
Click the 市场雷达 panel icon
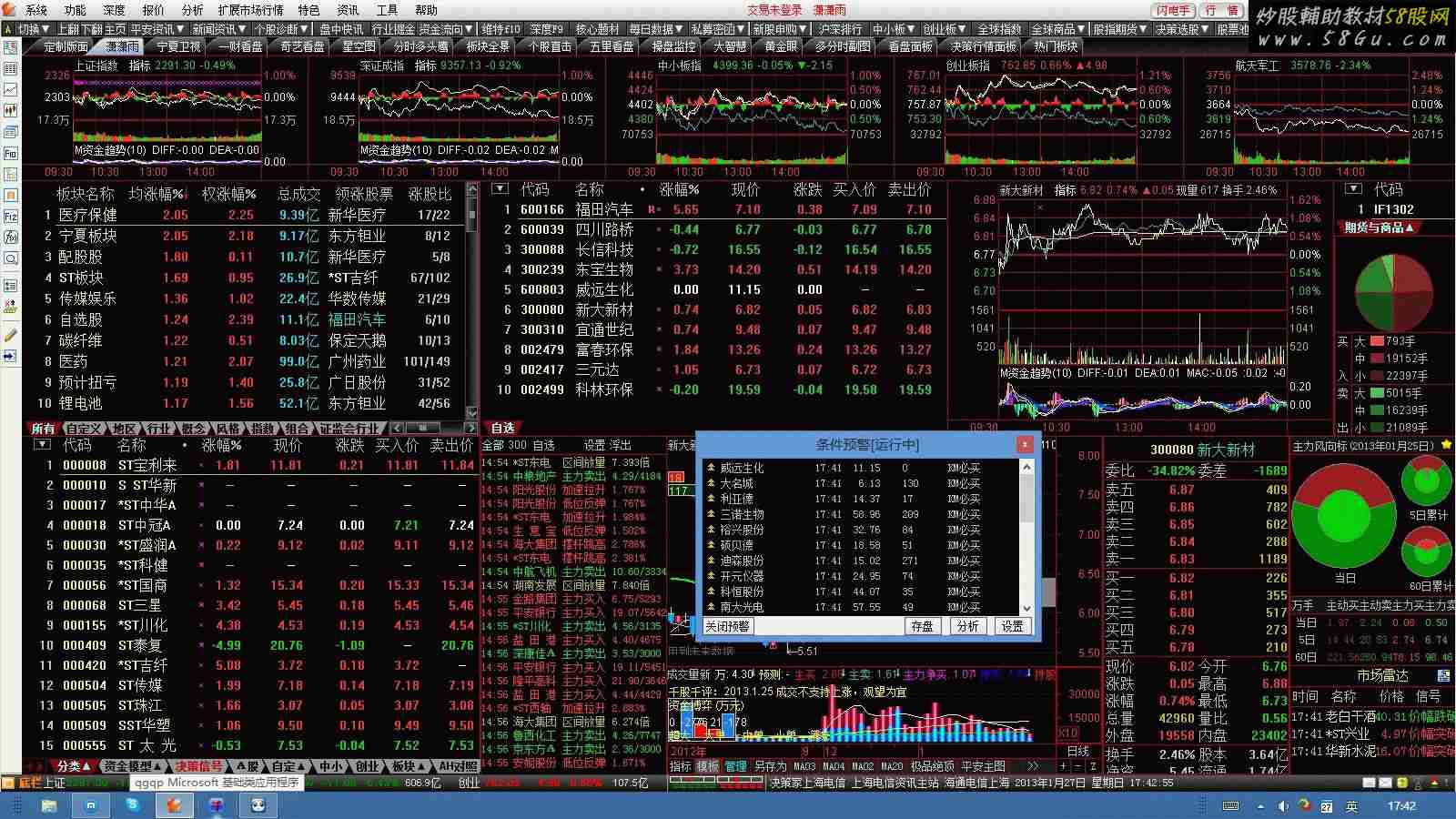coord(1443,675)
